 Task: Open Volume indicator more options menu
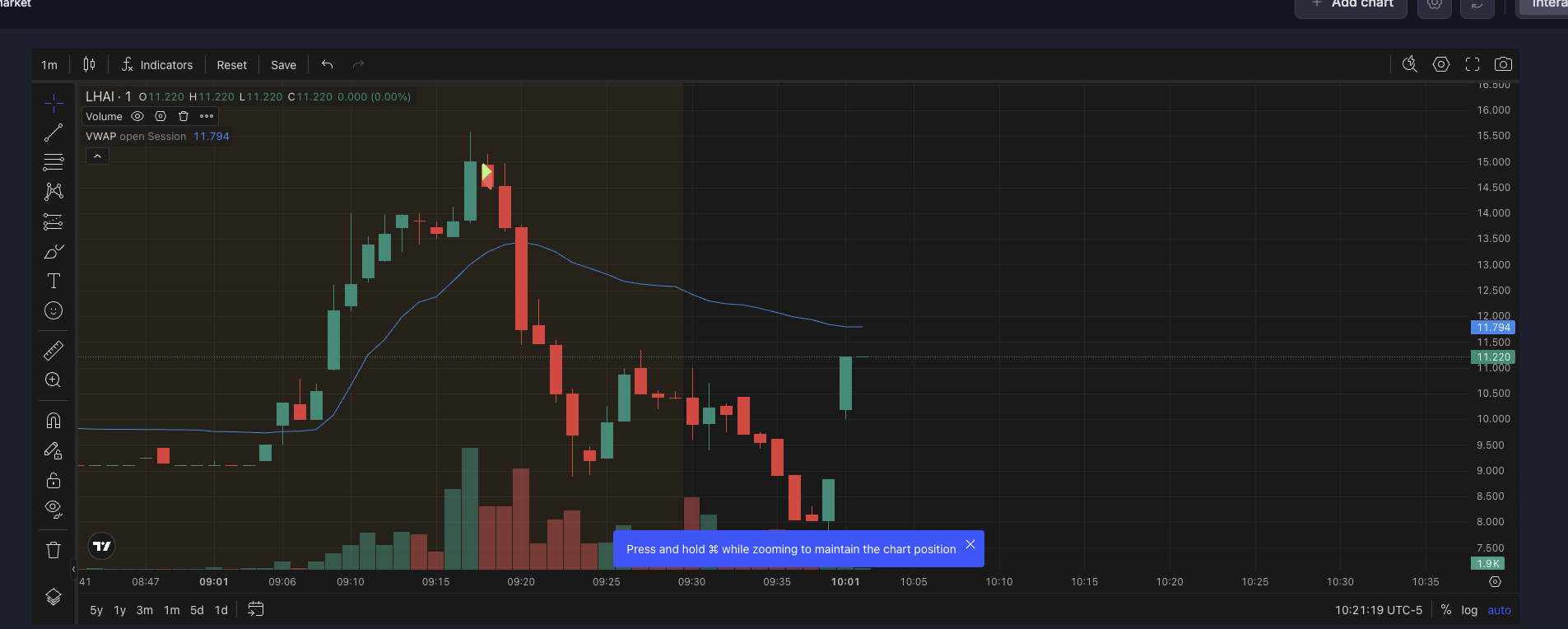point(207,116)
